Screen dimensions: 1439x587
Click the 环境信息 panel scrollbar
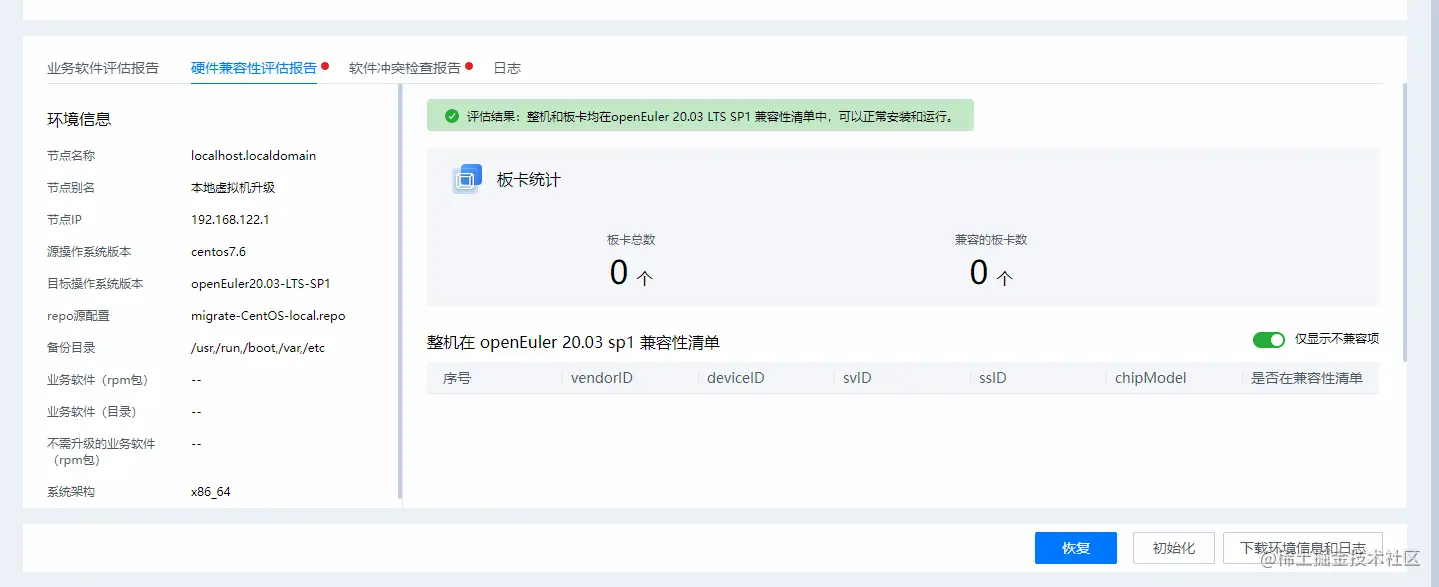pyautogui.click(x=400, y=292)
